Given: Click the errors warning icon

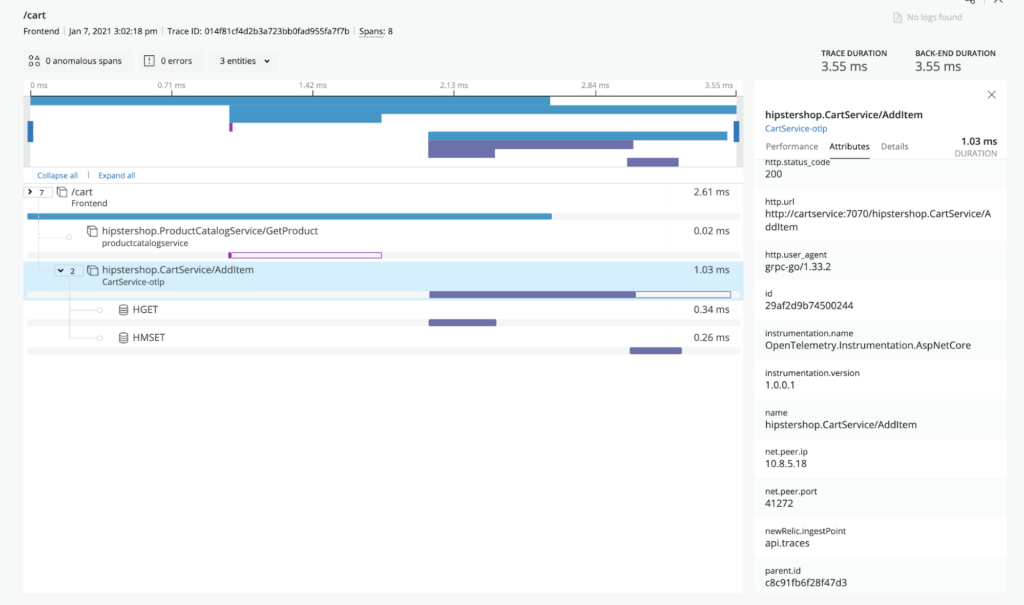Looking at the screenshot, I should point(149,61).
